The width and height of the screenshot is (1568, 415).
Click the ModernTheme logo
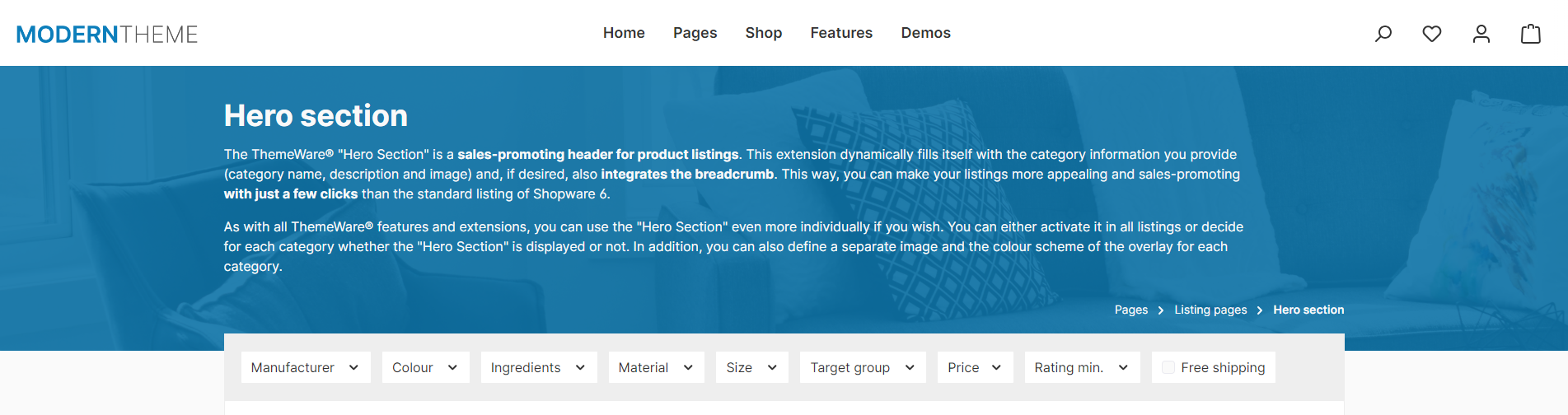click(107, 35)
